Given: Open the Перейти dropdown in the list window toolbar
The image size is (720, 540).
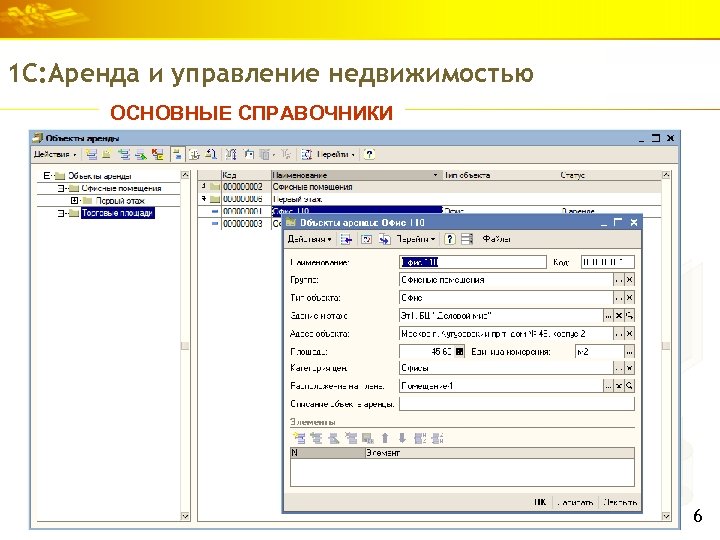Looking at the screenshot, I should click(x=336, y=154).
